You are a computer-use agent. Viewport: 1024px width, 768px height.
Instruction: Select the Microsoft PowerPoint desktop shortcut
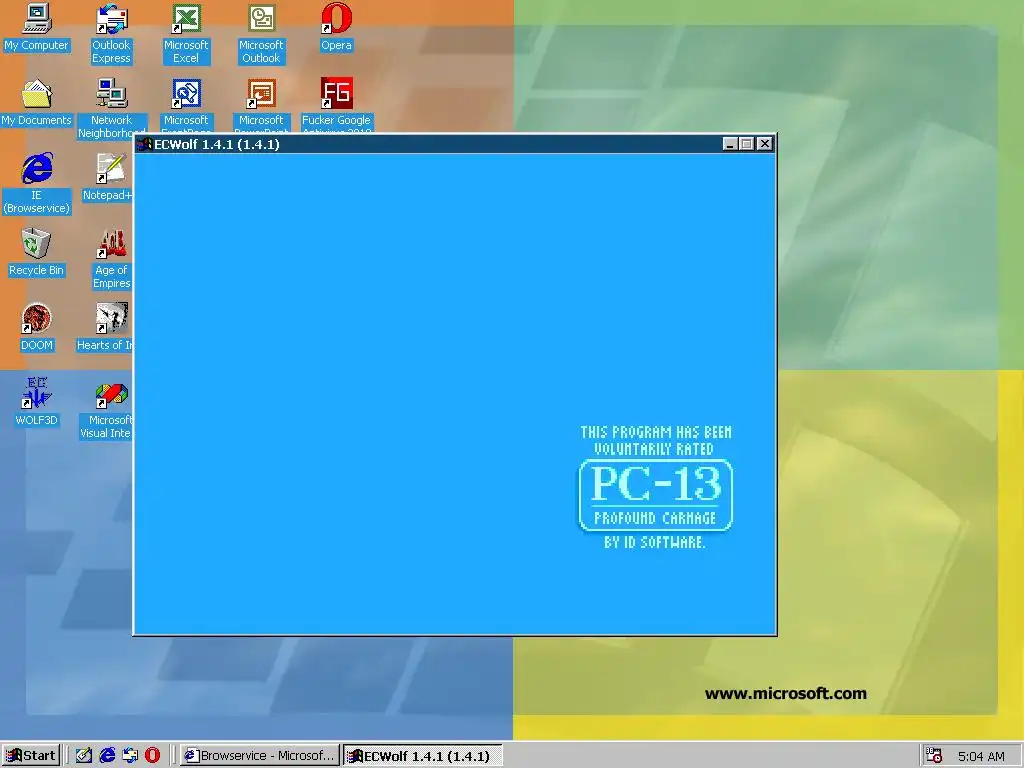pos(261,104)
